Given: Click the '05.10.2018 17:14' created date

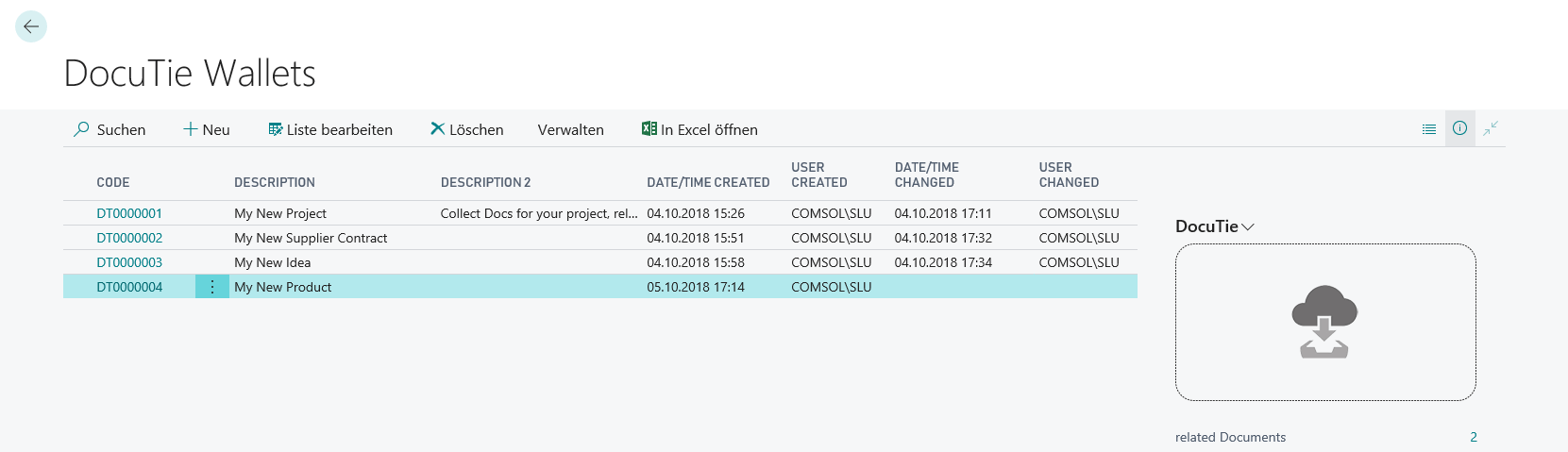Looking at the screenshot, I should [x=696, y=287].
